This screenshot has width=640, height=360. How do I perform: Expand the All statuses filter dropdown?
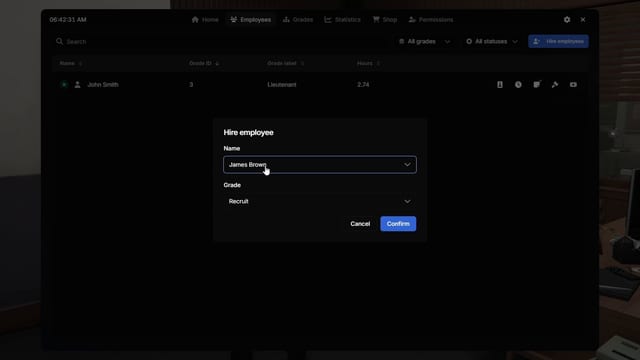pyautogui.click(x=492, y=42)
